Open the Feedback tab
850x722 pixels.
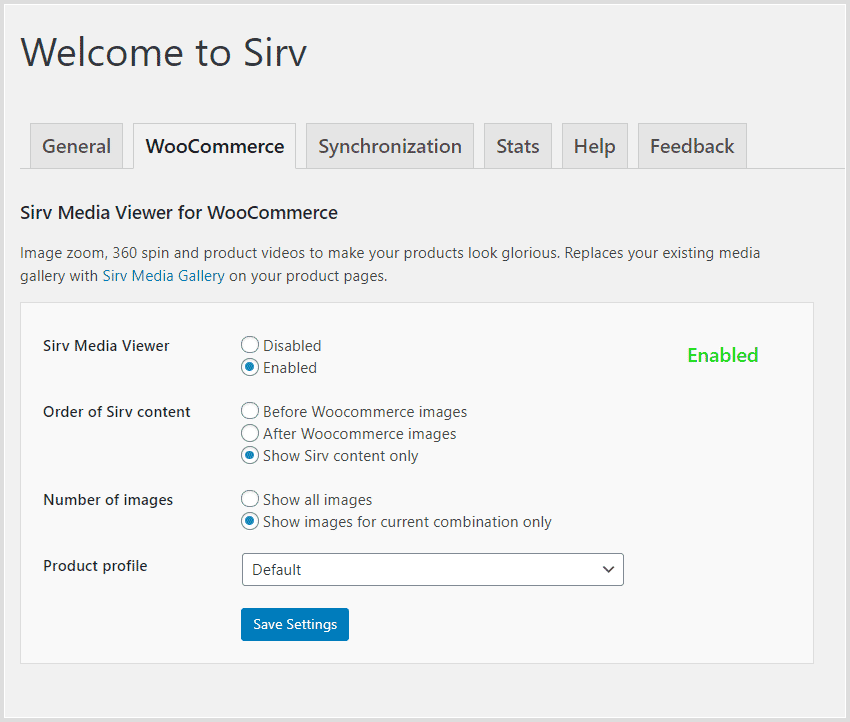click(692, 146)
